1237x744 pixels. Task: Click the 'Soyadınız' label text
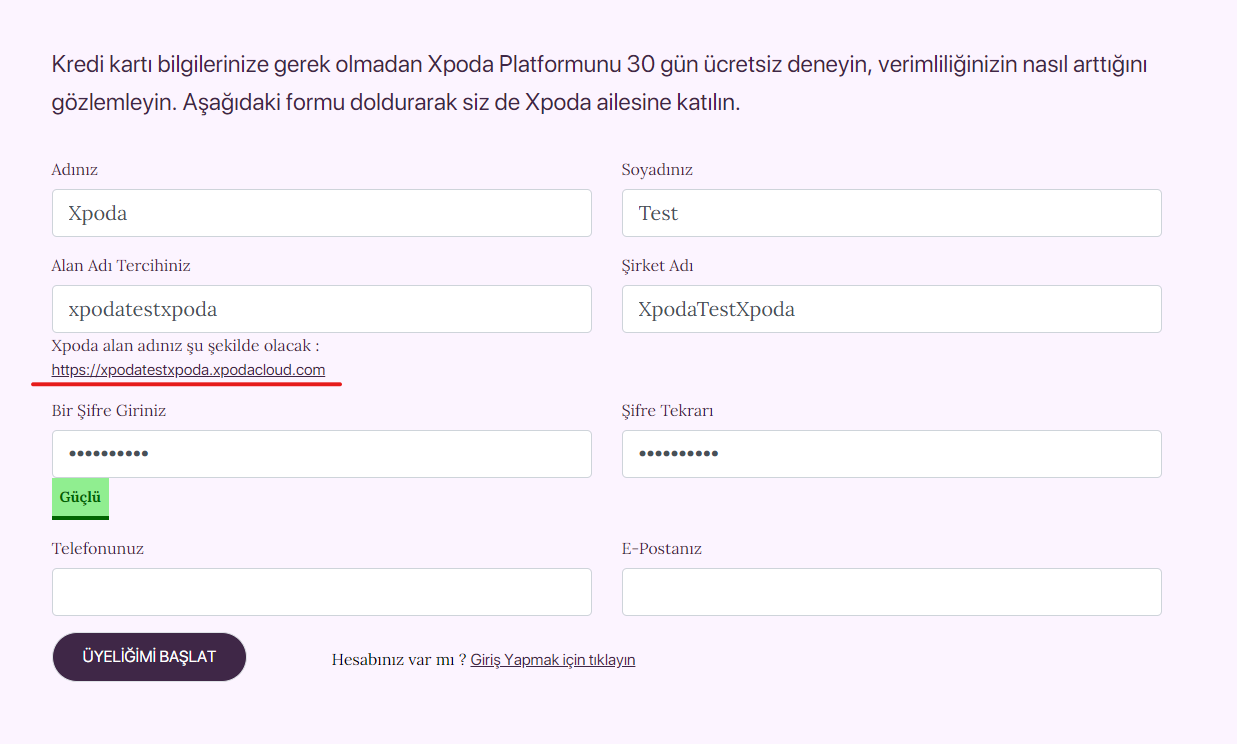tap(657, 170)
